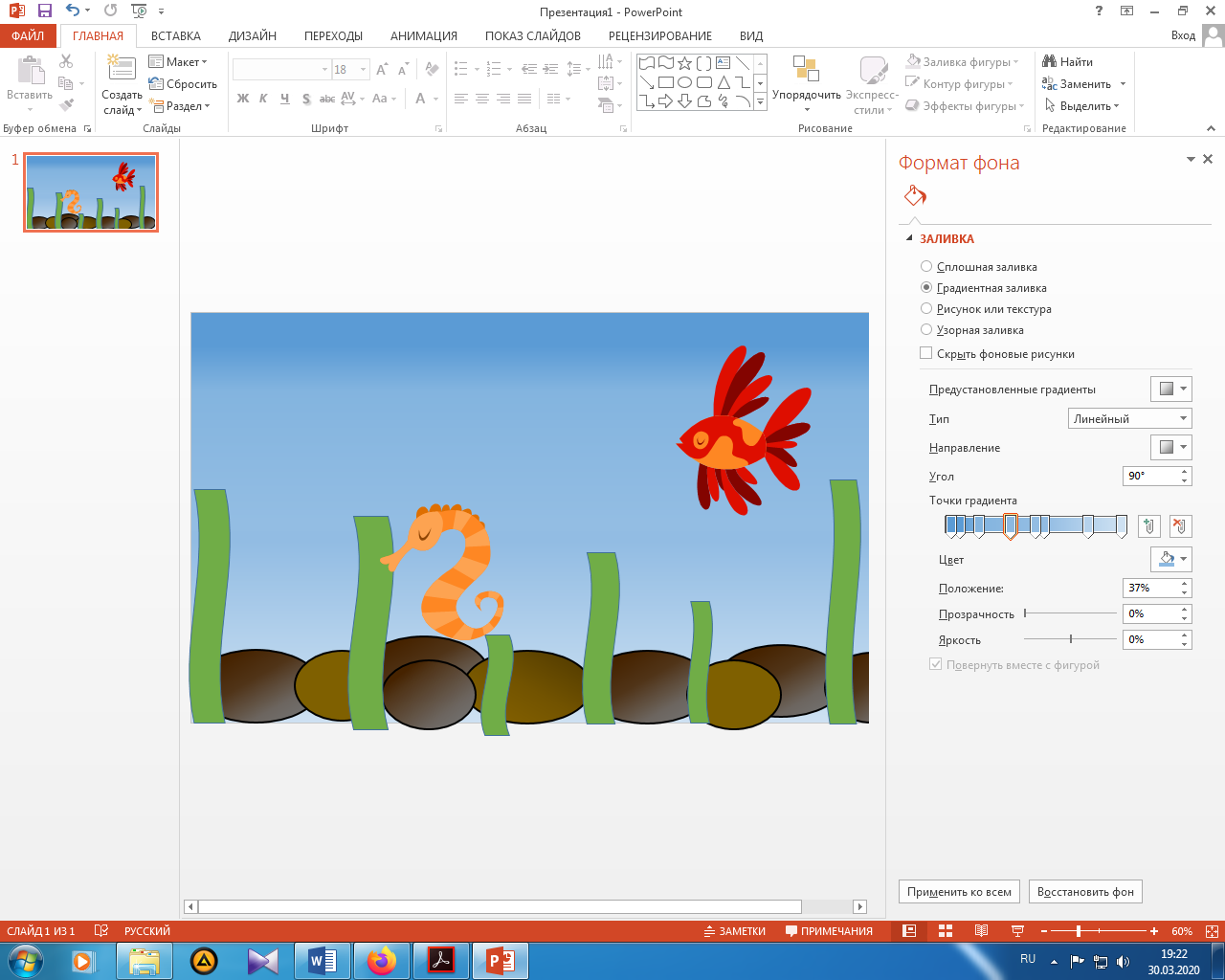1225x980 pixels.
Task: Toggle underline formatting (Ч)
Action: click(x=284, y=99)
